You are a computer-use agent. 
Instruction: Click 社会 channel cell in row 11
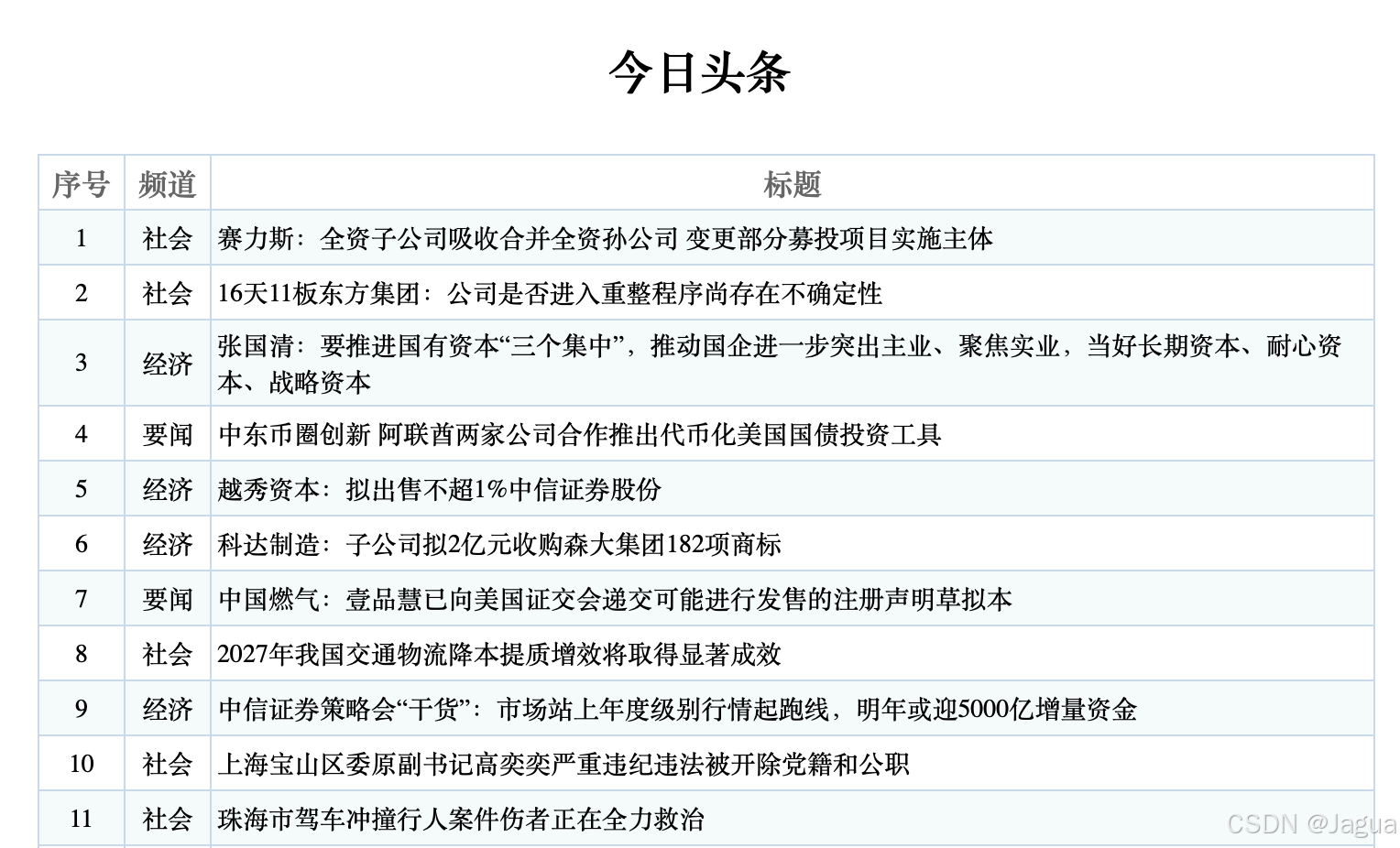click(x=168, y=819)
